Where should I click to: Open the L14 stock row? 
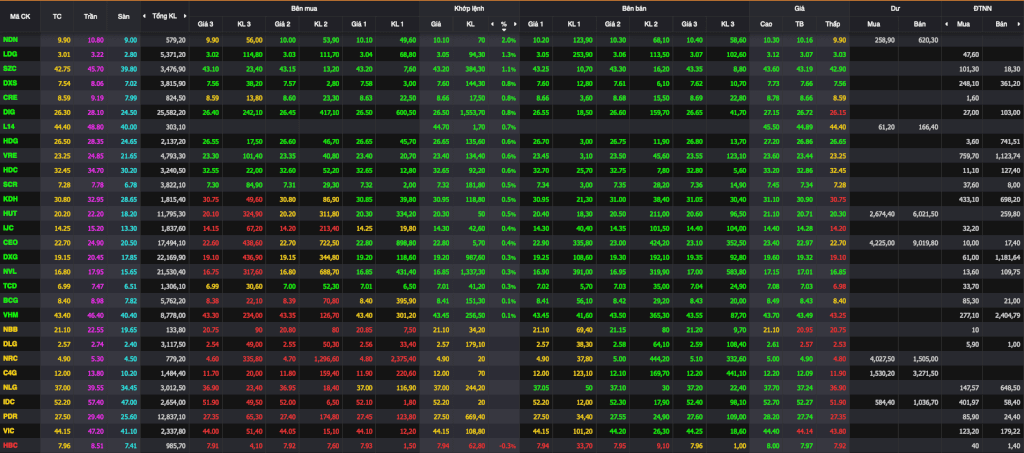point(512,126)
